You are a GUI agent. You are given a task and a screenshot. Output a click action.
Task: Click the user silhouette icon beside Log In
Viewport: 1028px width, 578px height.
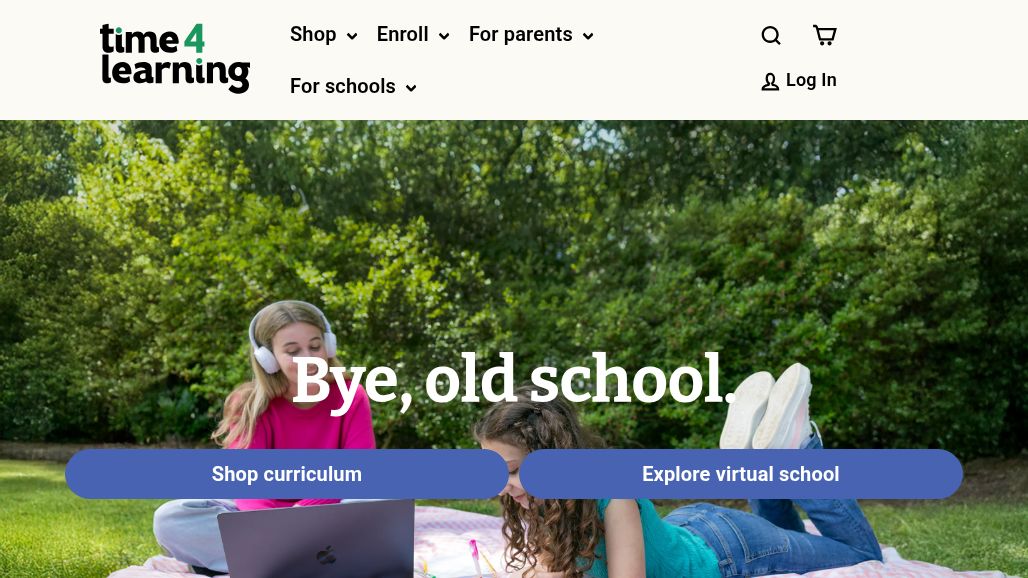(x=770, y=82)
